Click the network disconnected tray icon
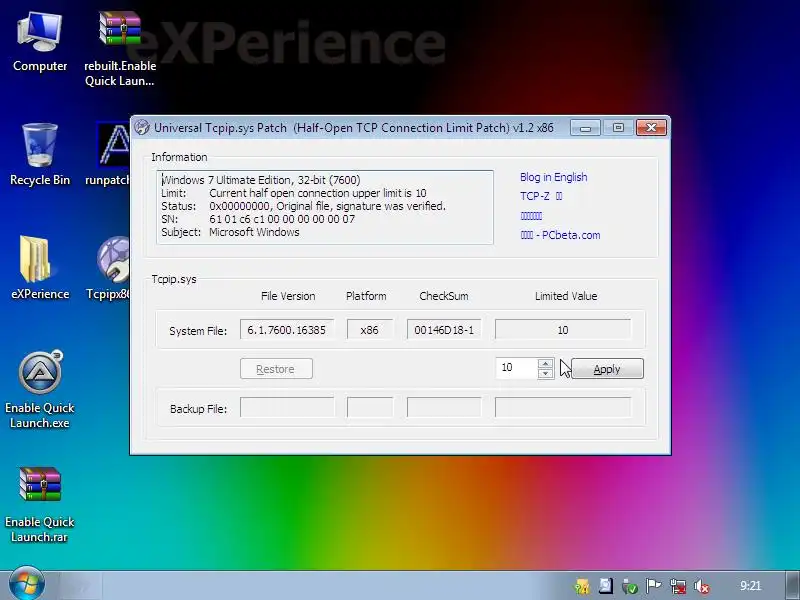The height and width of the screenshot is (600, 800). click(678, 586)
